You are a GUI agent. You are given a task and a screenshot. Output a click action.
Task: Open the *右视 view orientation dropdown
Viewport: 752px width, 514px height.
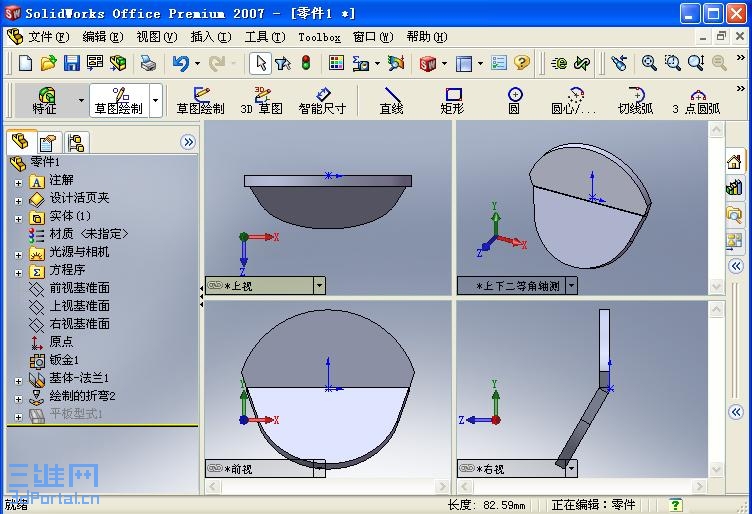coord(571,468)
